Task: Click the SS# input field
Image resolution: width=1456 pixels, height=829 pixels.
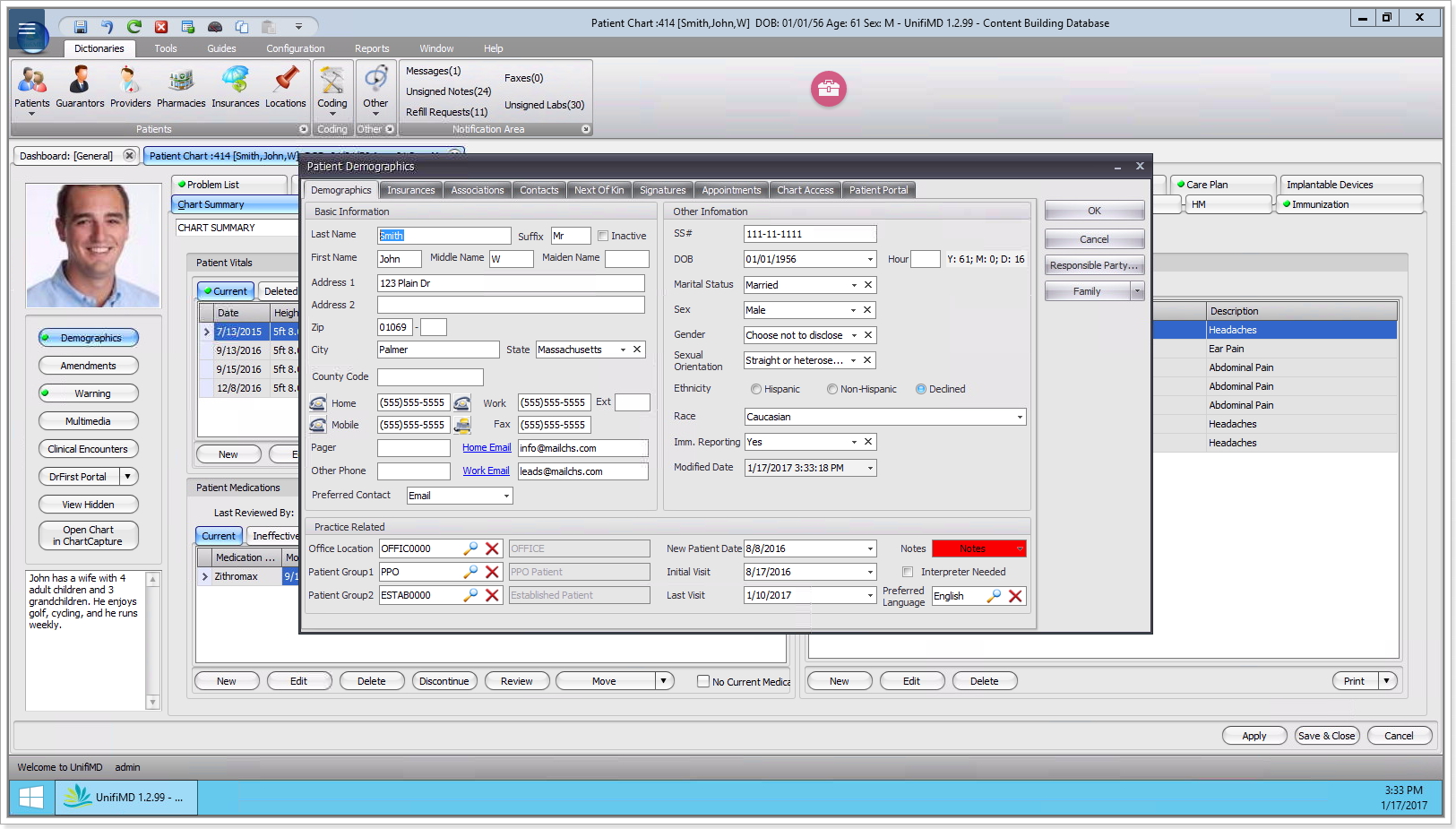Action: [x=810, y=234]
